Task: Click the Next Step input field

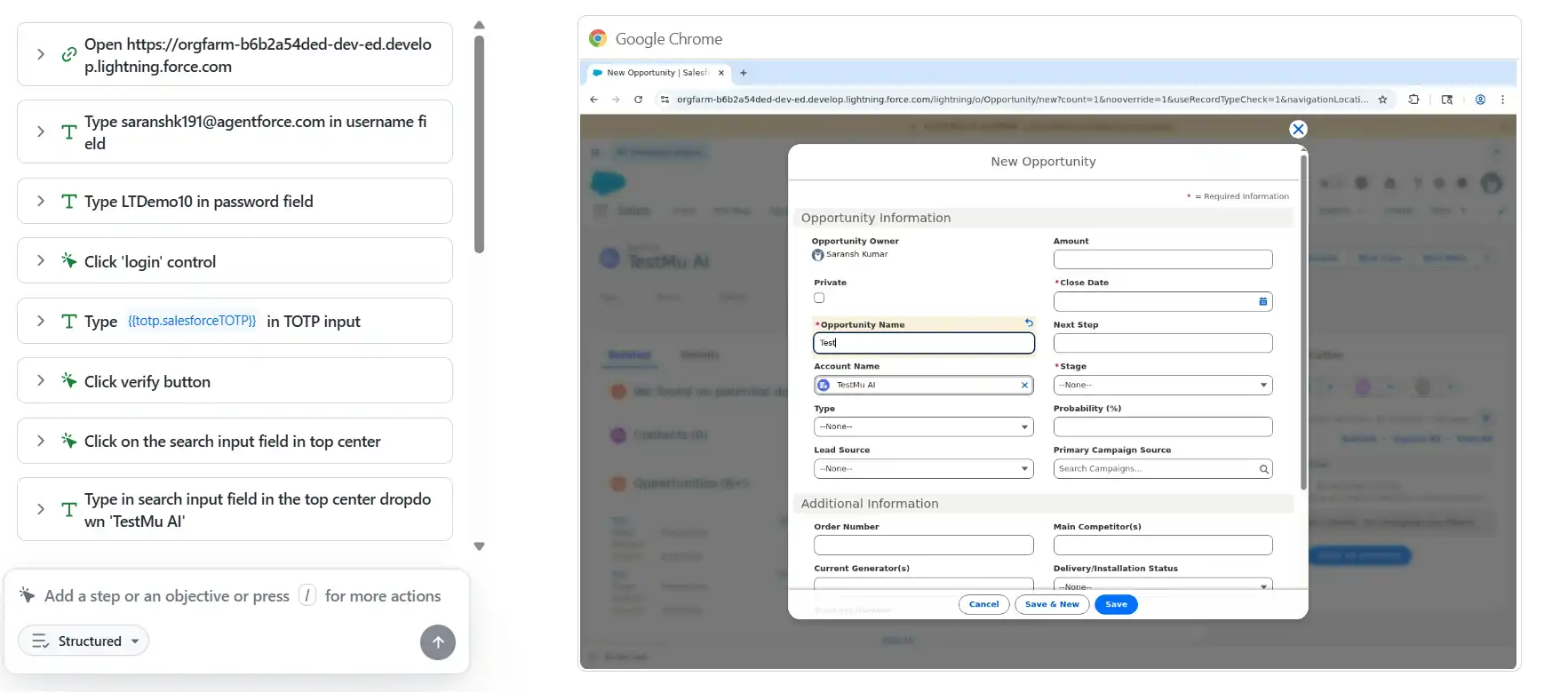Action: [x=1163, y=343]
